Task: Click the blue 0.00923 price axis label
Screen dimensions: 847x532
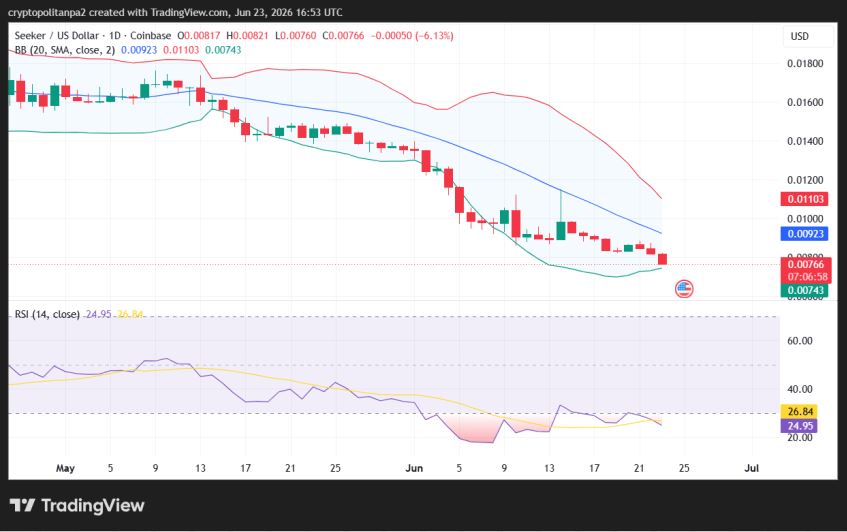Action: click(805, 234)
